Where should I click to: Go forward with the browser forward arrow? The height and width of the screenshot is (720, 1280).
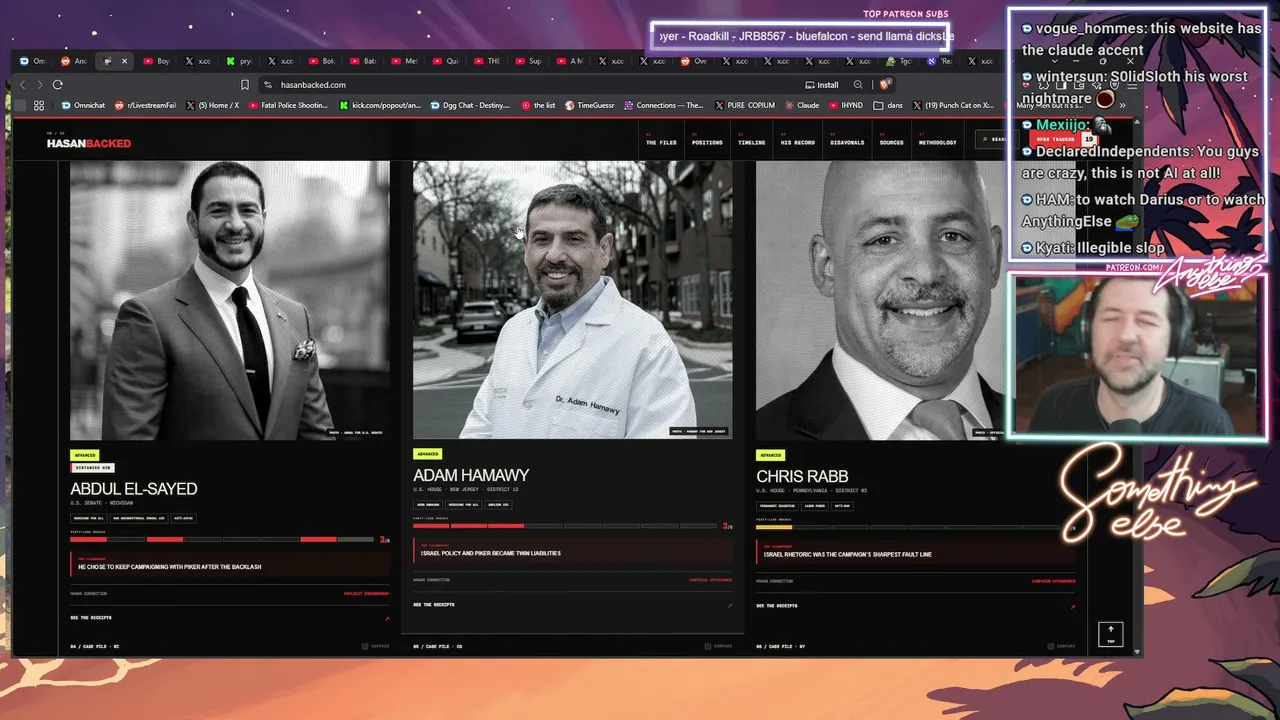[39, 85]
